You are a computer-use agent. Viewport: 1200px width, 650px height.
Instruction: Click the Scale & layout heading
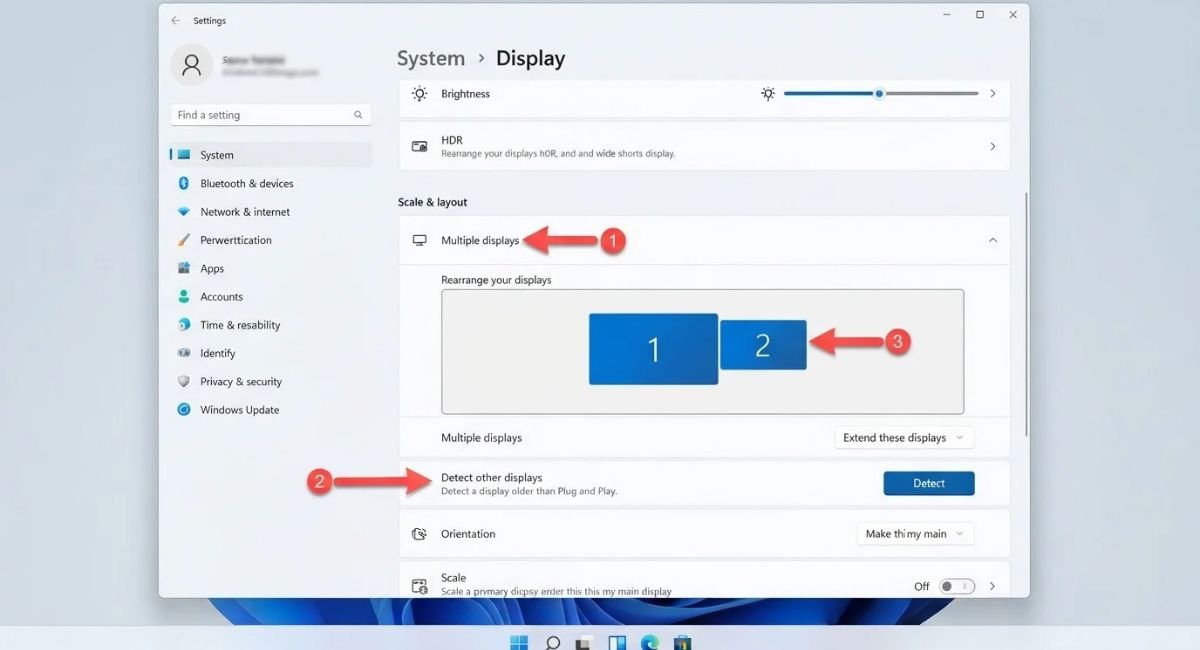point(433,202)
